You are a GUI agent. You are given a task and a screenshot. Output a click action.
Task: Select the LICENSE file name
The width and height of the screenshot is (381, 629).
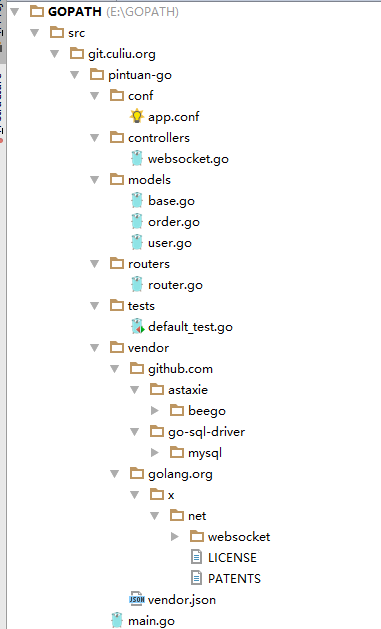tap(232, 558)
